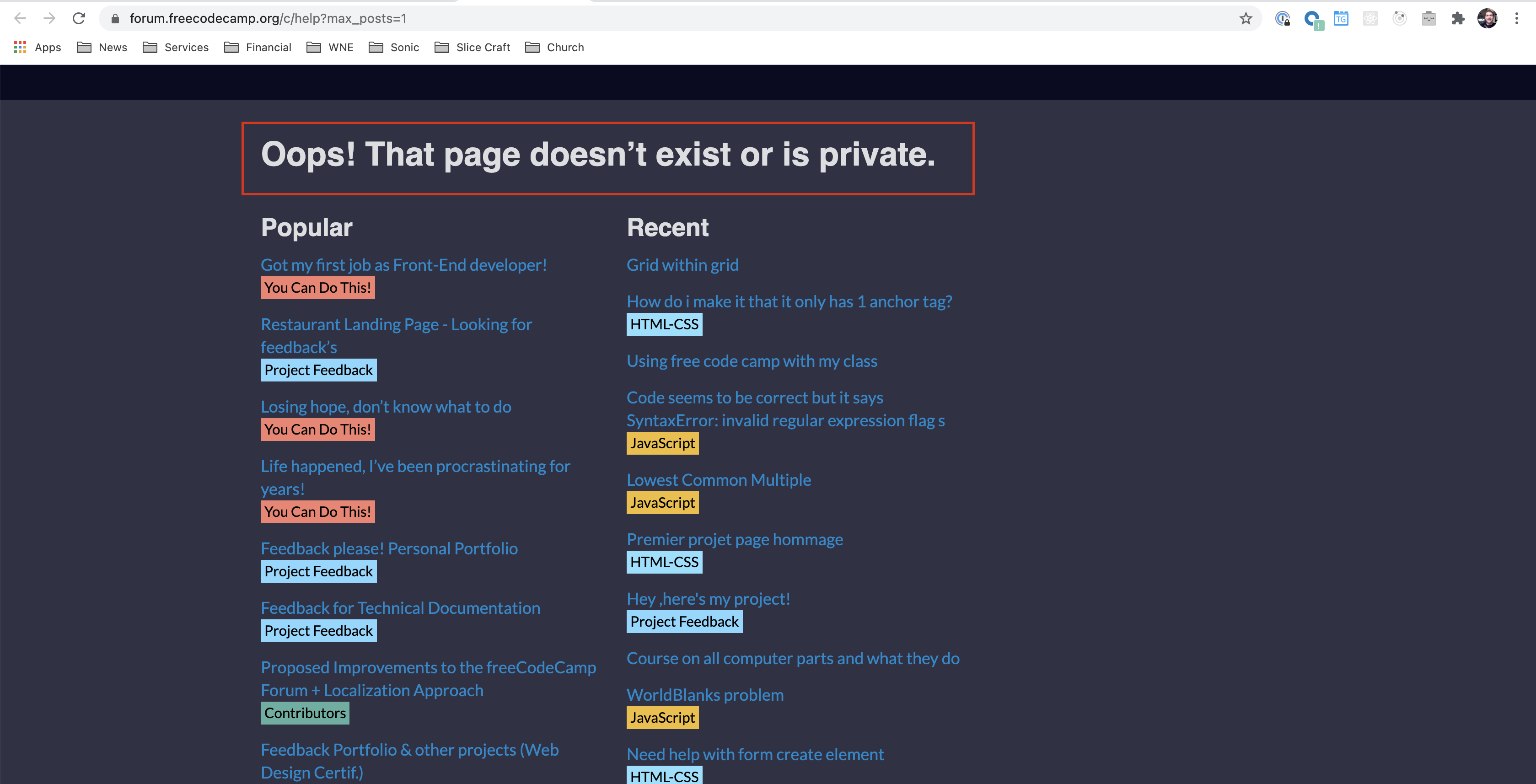Bookmark this page with the star icon

click(x=1246, y=18)
